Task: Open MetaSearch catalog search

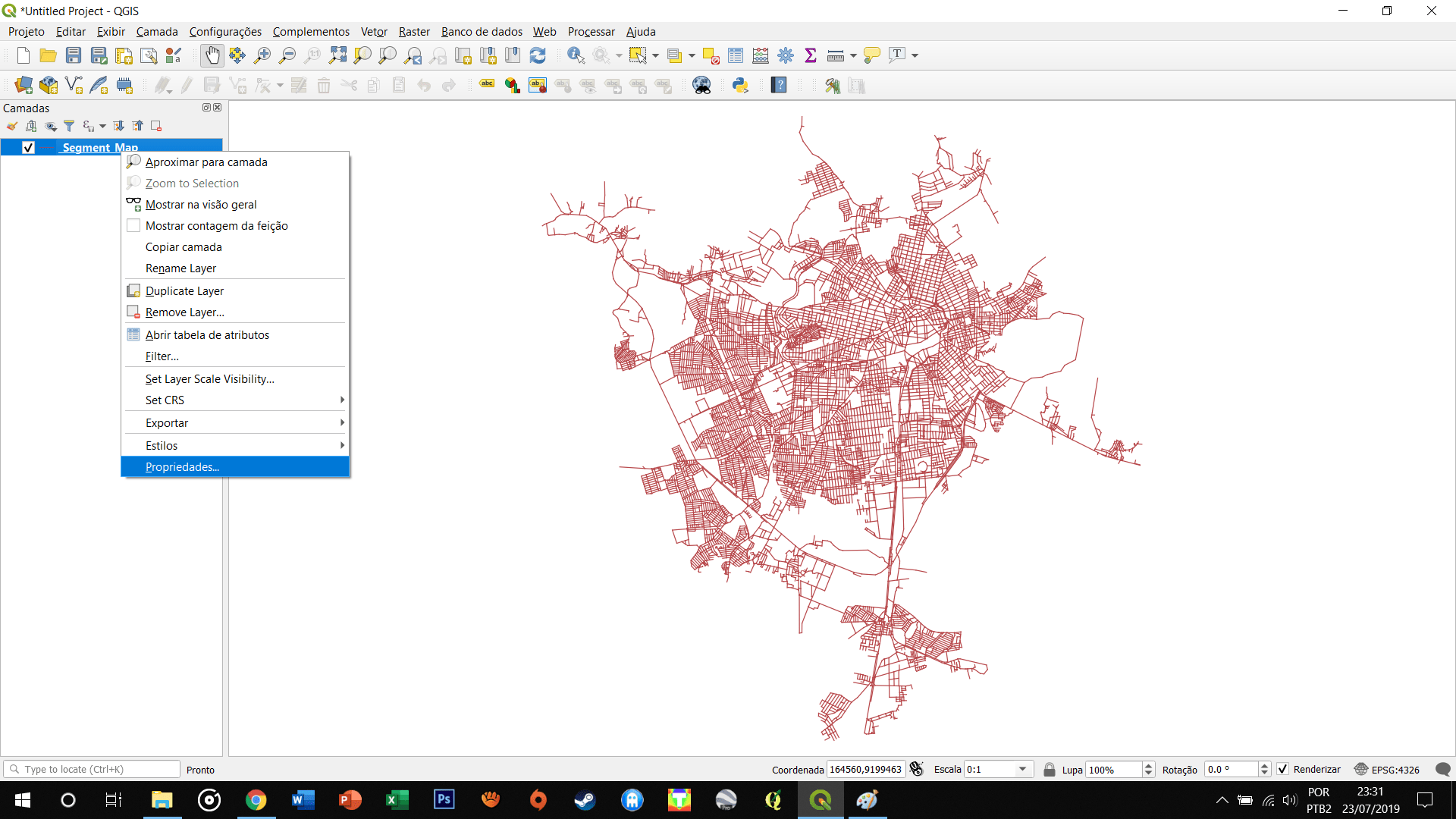Action: pos(701,85)
